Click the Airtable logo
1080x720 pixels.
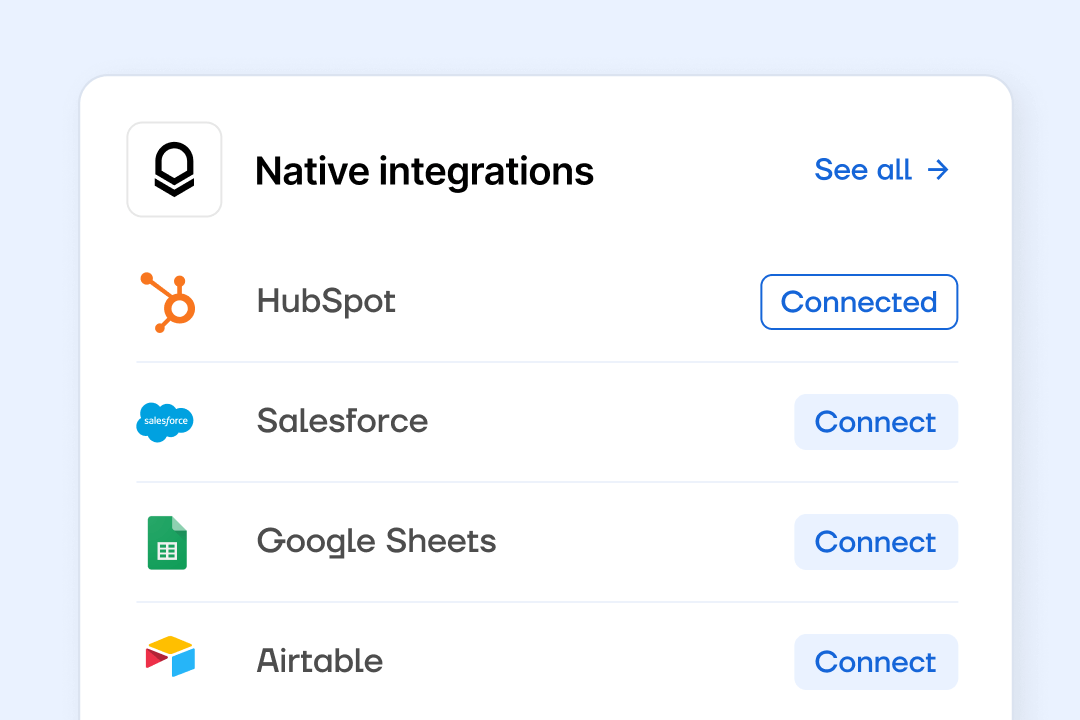(x=169, y=657)
